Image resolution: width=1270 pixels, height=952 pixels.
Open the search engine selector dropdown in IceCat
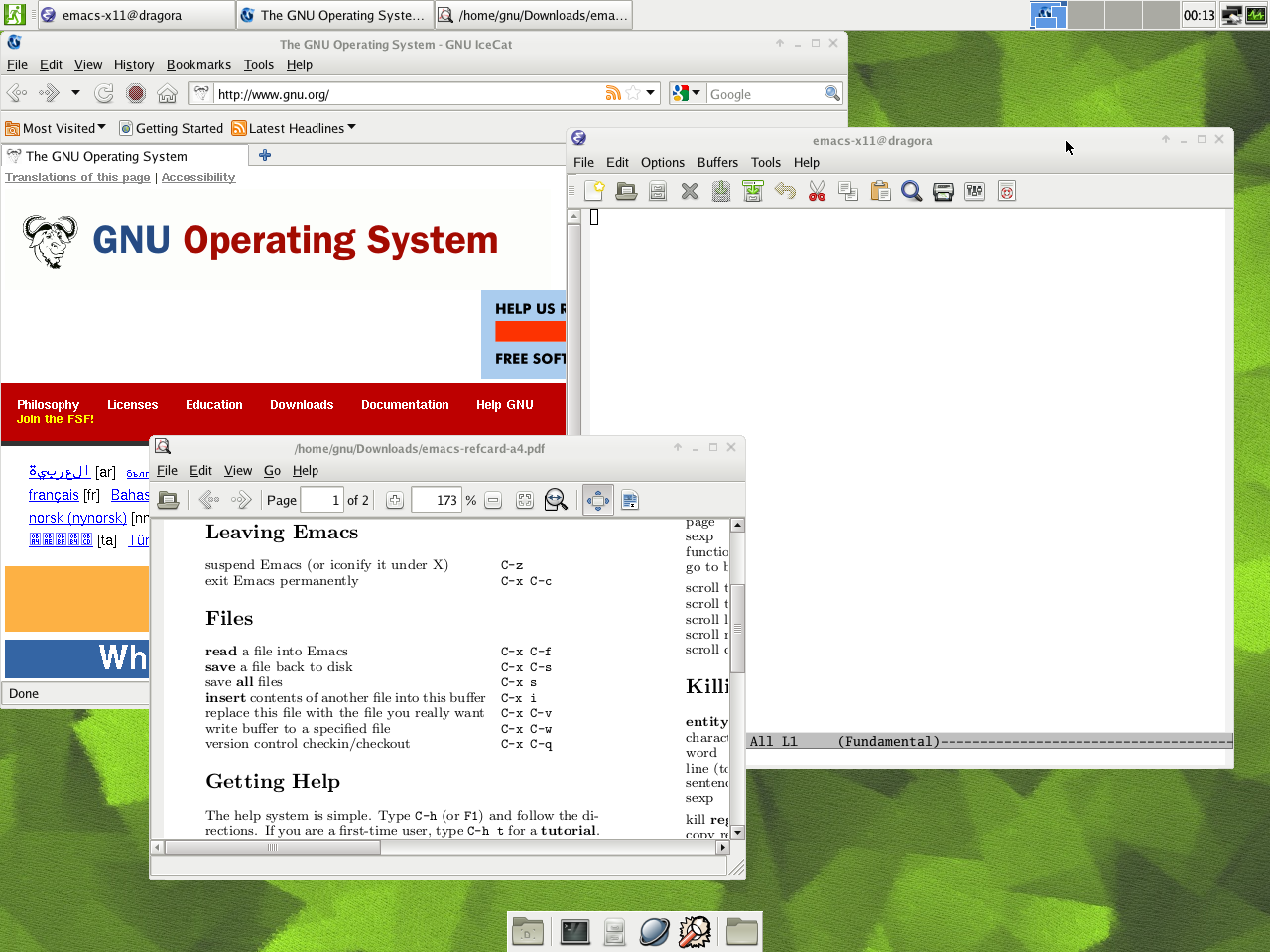[x=686, y=93]
